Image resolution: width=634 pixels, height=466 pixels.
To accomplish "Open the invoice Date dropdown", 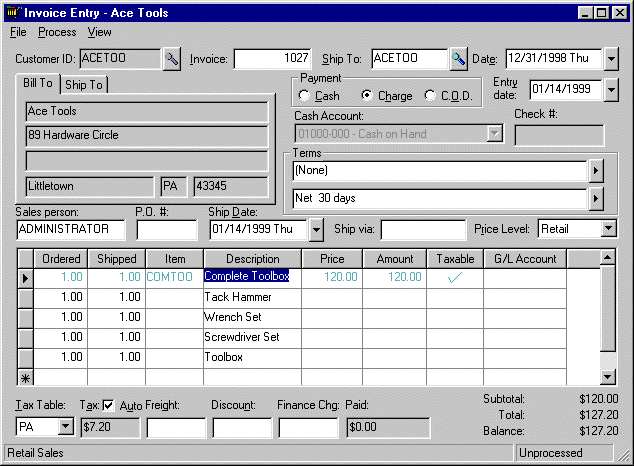I will tap(612, 59).
